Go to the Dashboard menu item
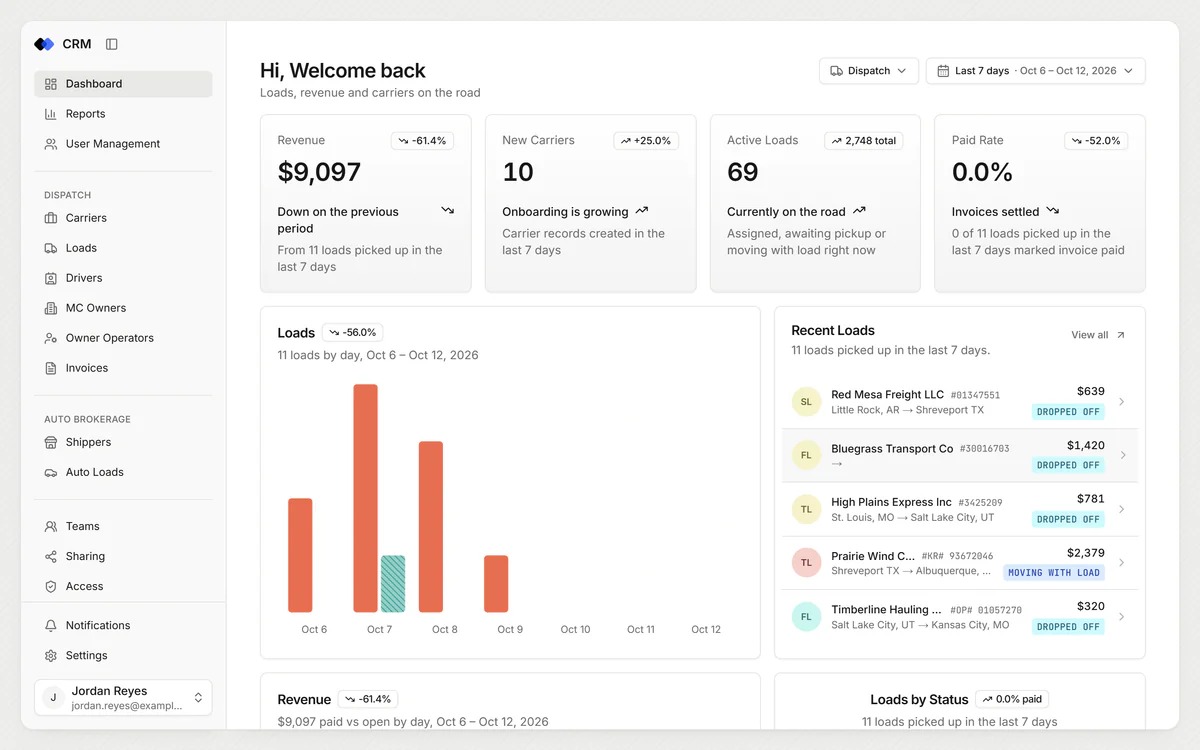The image size is (1200, 750). click(123, 84)
